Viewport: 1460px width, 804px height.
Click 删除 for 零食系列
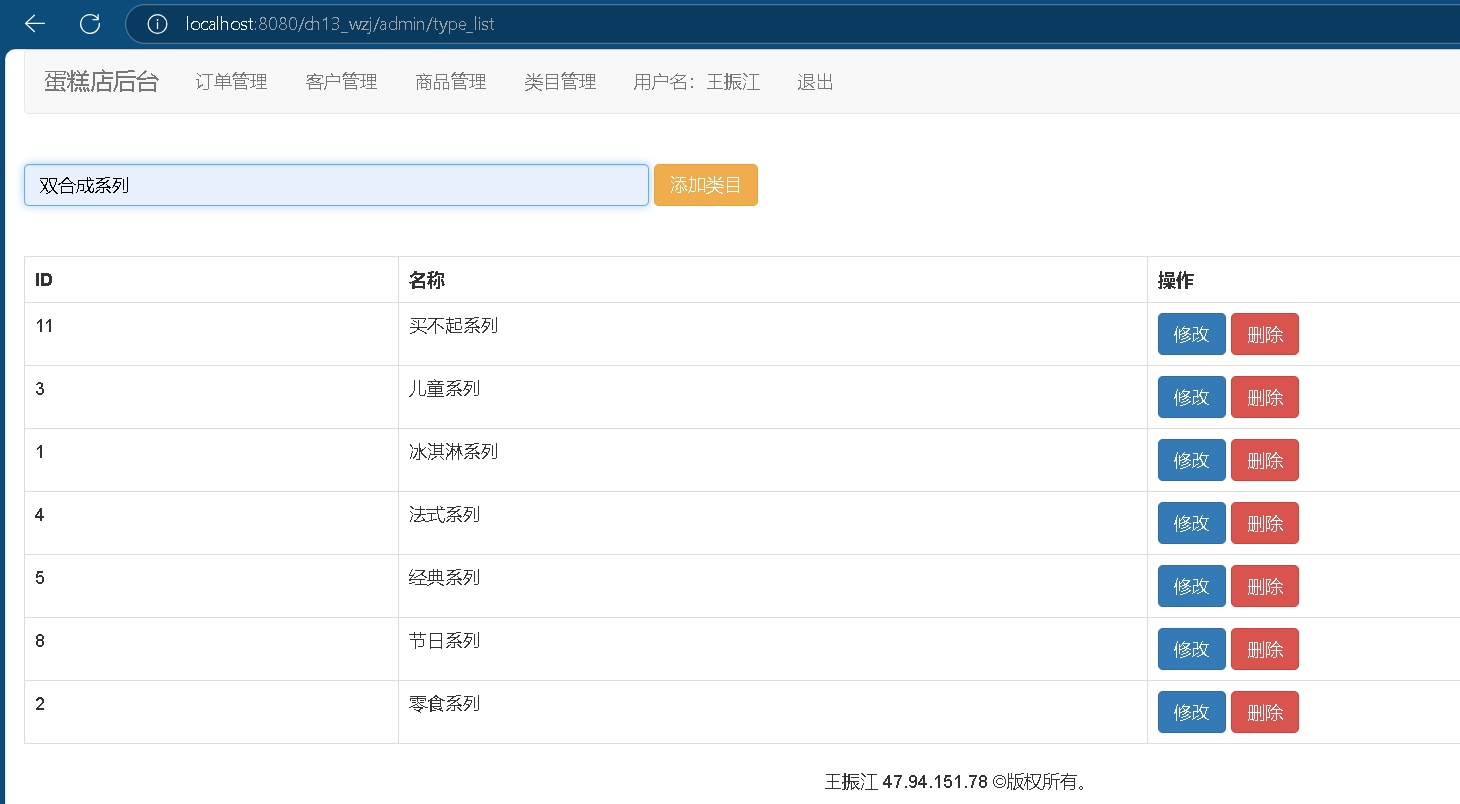1265,712
